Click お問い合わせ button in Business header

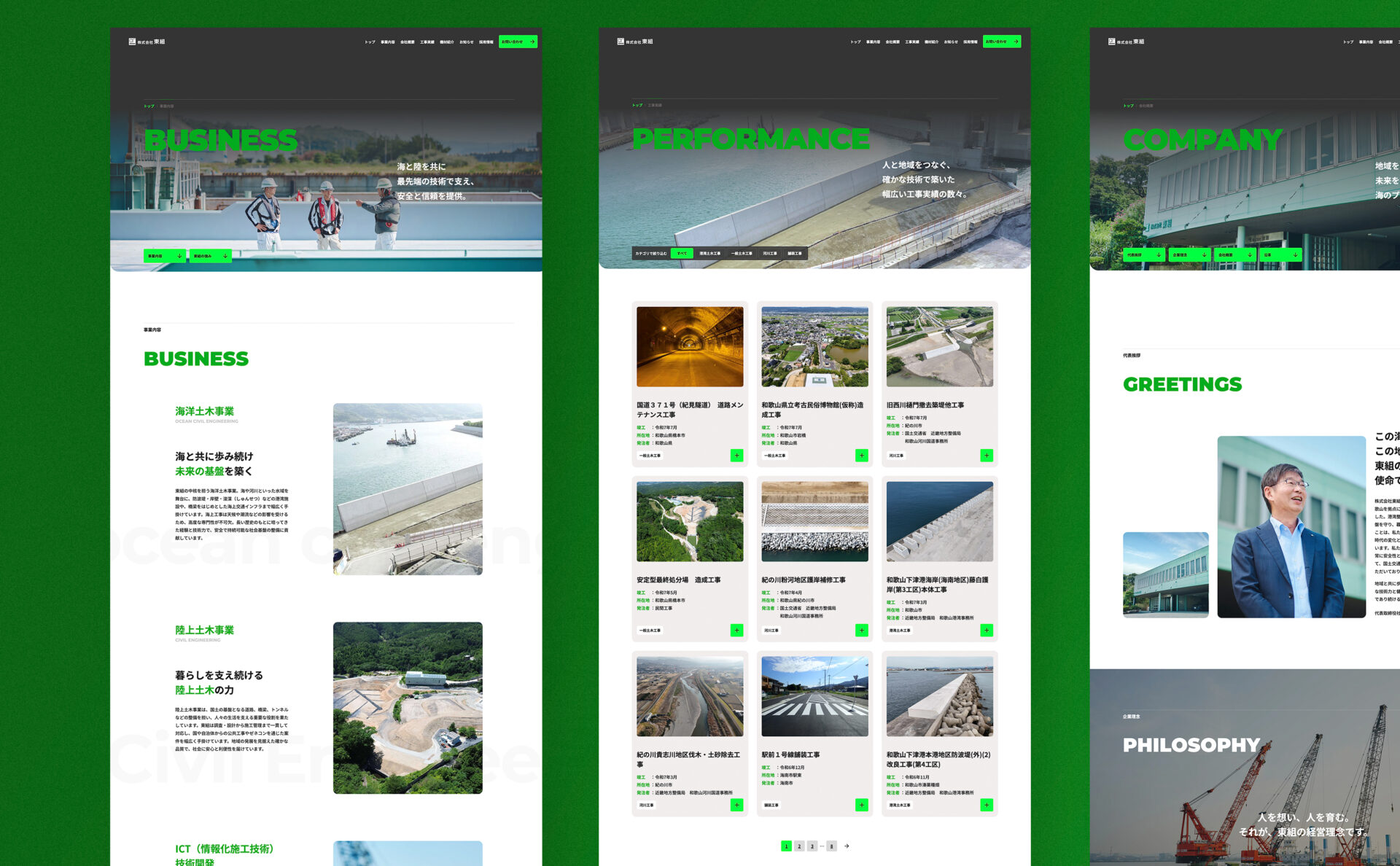coord(518,42)
